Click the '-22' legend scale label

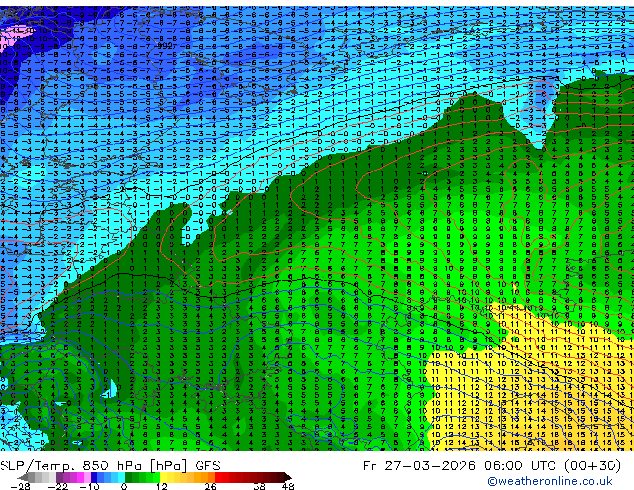(x=58, y=486)
